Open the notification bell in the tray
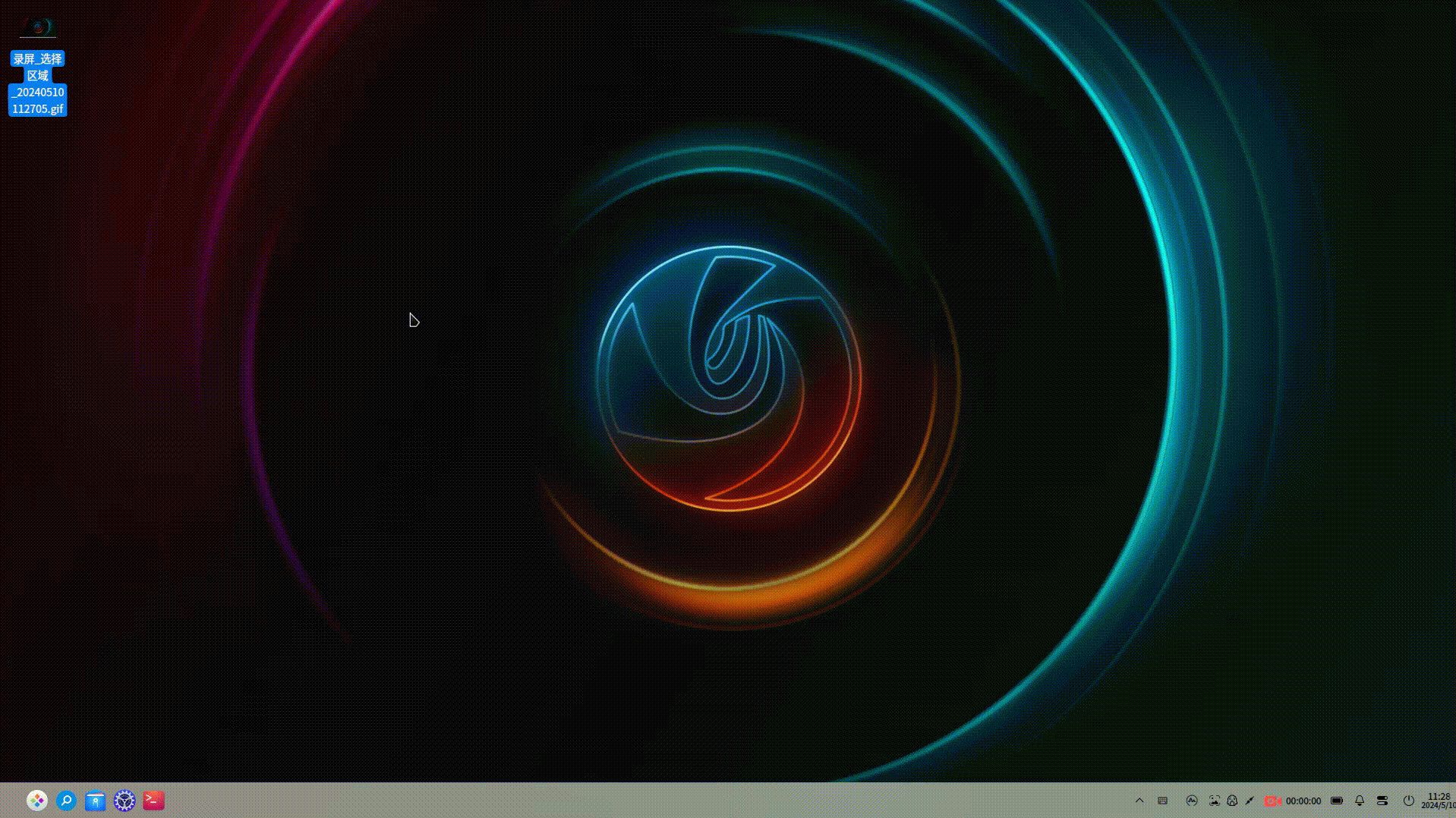 tap(1360, 801)
